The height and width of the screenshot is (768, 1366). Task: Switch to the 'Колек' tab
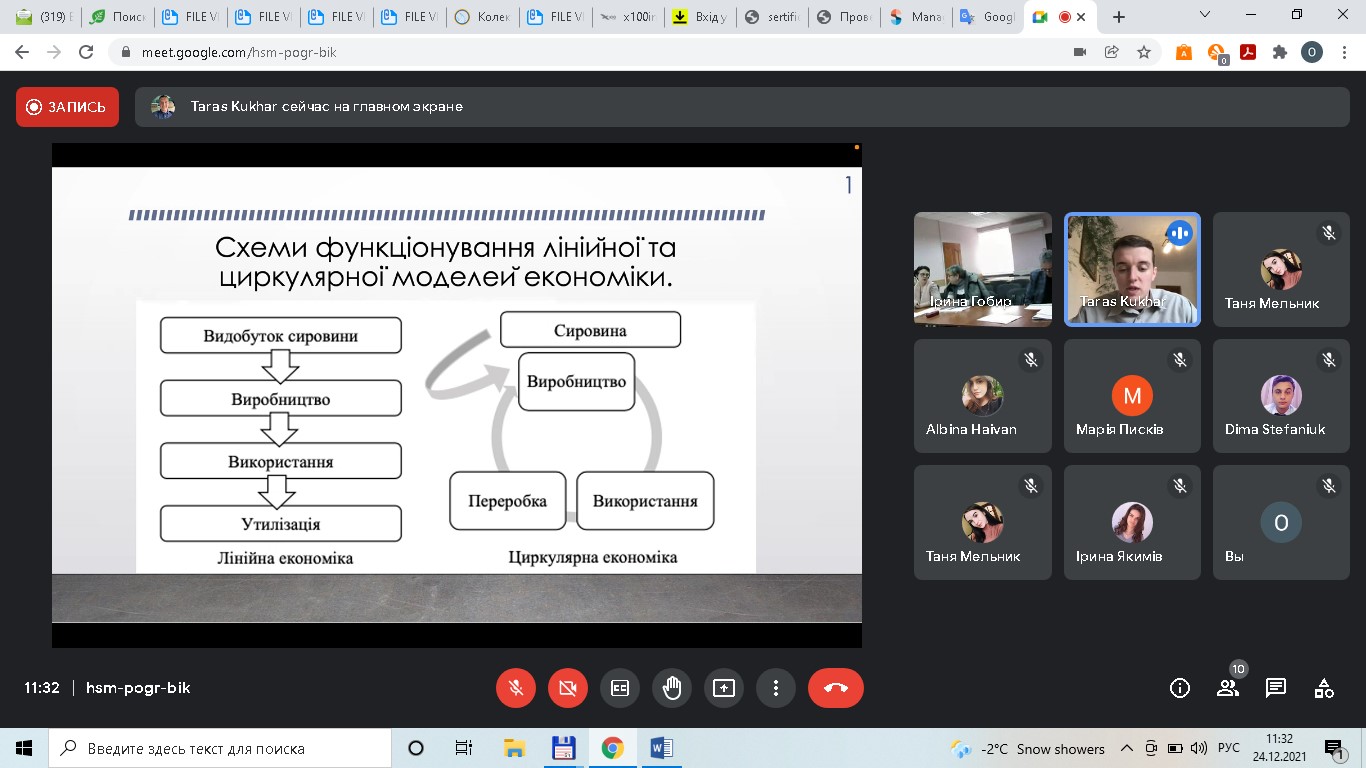[482, 17]
